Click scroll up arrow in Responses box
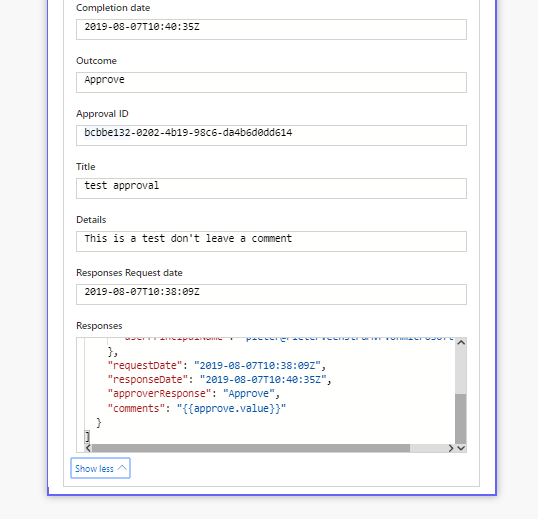538x519 pixels. click(461, 342)
